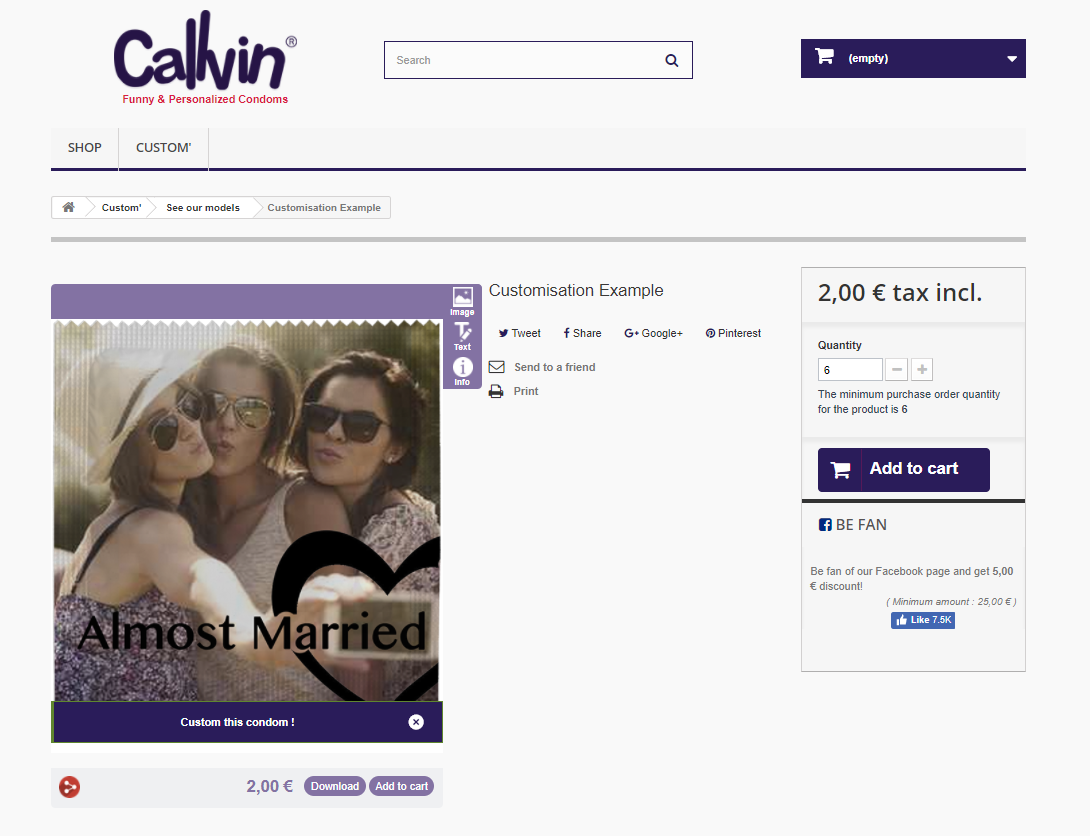This screenshot has height=836, width=1090.
Task: Click the Print link
Action: pos(526,391)
